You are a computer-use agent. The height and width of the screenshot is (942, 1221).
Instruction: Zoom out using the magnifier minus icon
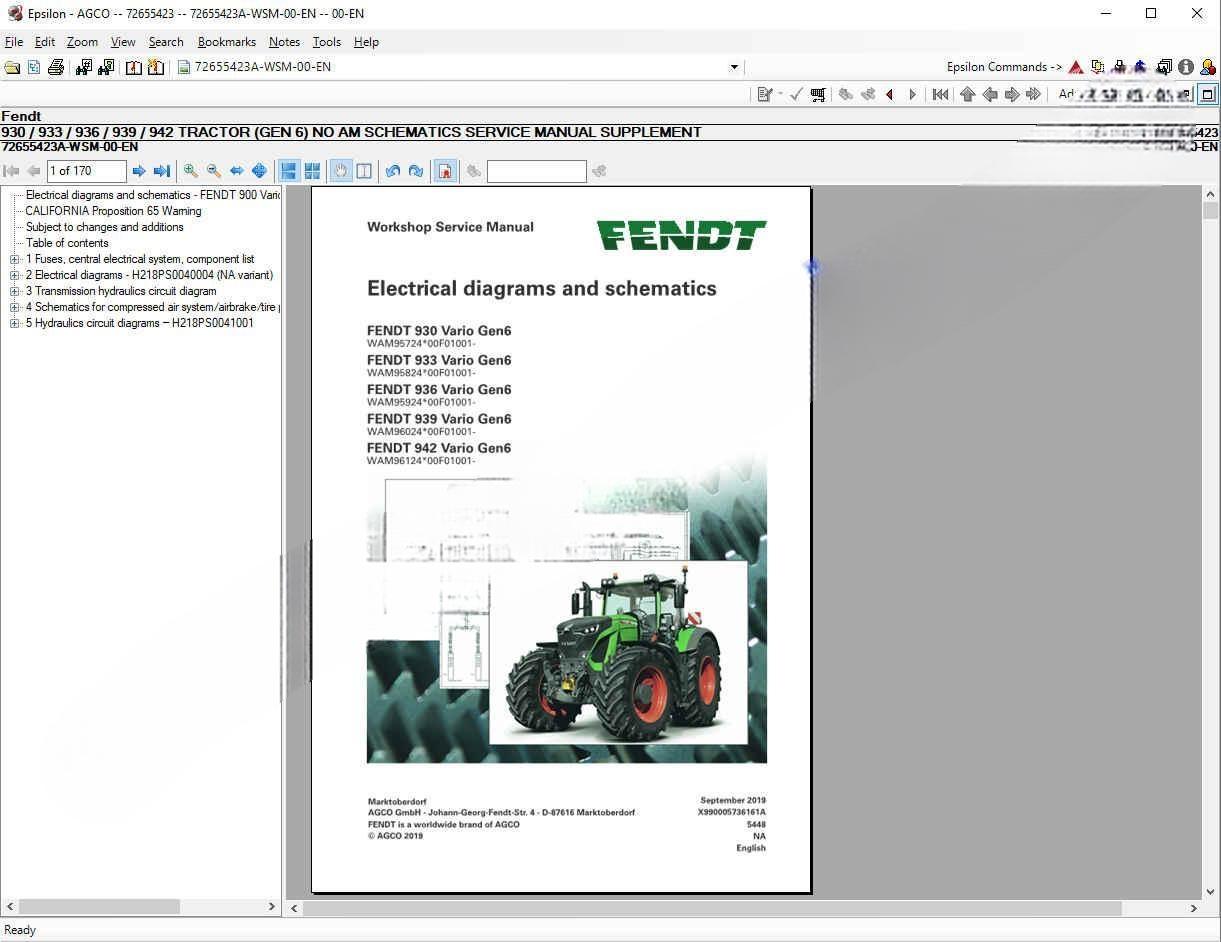click(213, 171)
